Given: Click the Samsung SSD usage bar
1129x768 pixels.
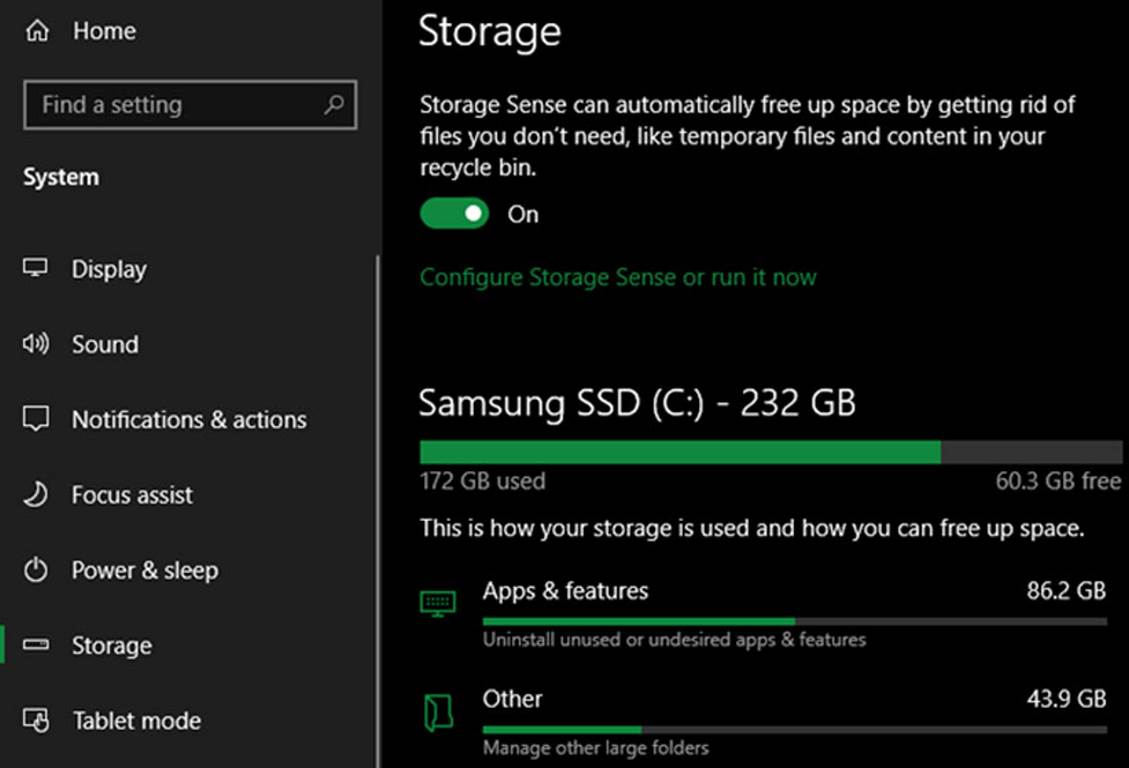Looking at the screenshot, I should [770, 452].
